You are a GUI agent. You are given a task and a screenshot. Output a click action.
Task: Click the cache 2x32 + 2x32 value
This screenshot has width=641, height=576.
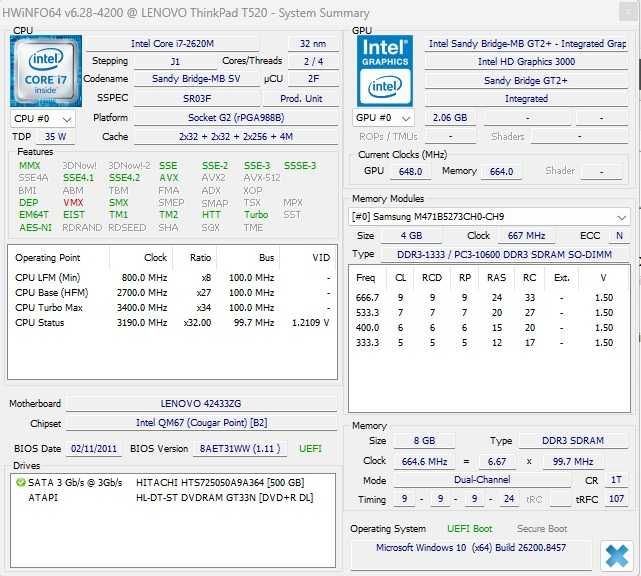pyautogui.click(x=236, y=137)
